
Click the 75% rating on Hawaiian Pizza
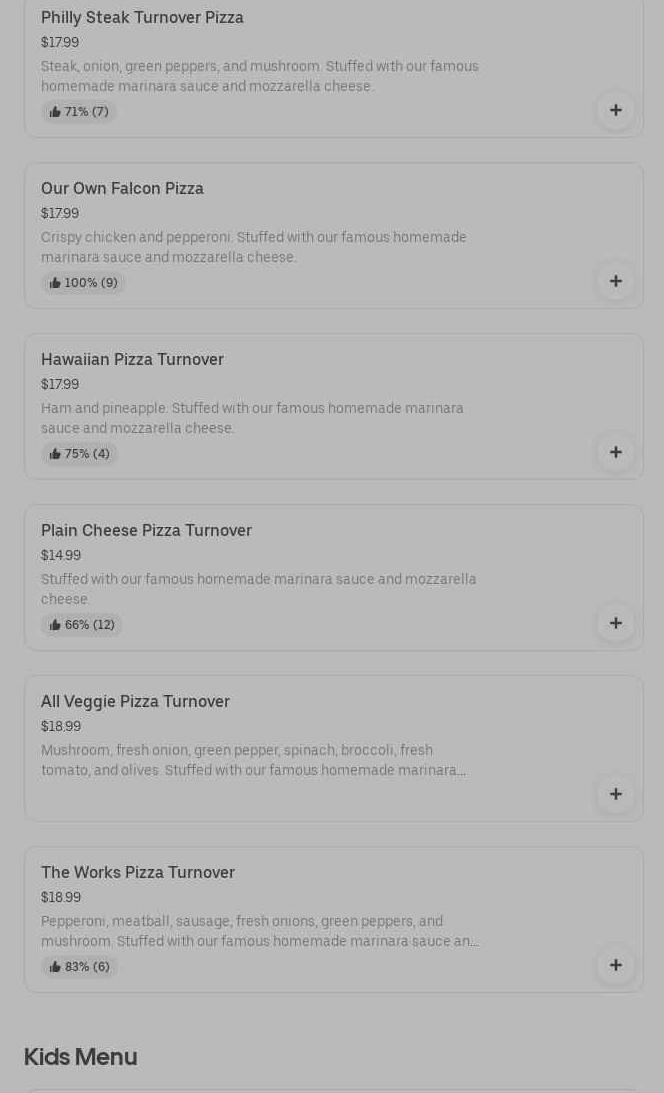click(x=79, y=454)
